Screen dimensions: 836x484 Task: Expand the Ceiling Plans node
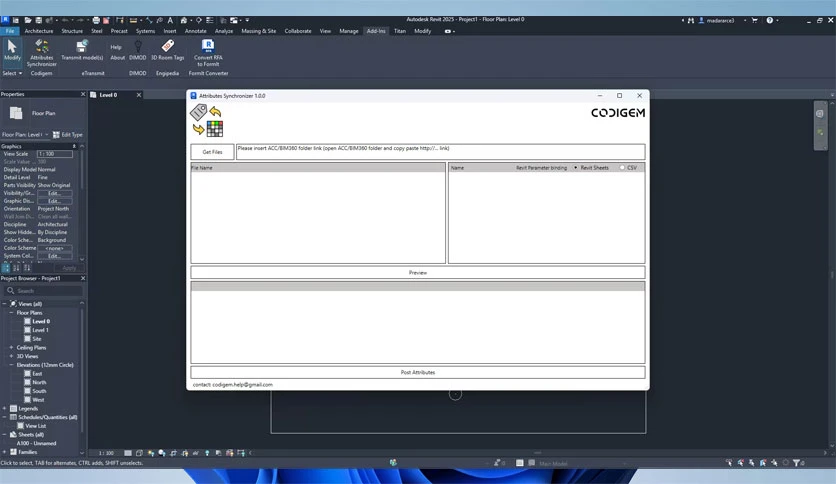click(11, 348)
